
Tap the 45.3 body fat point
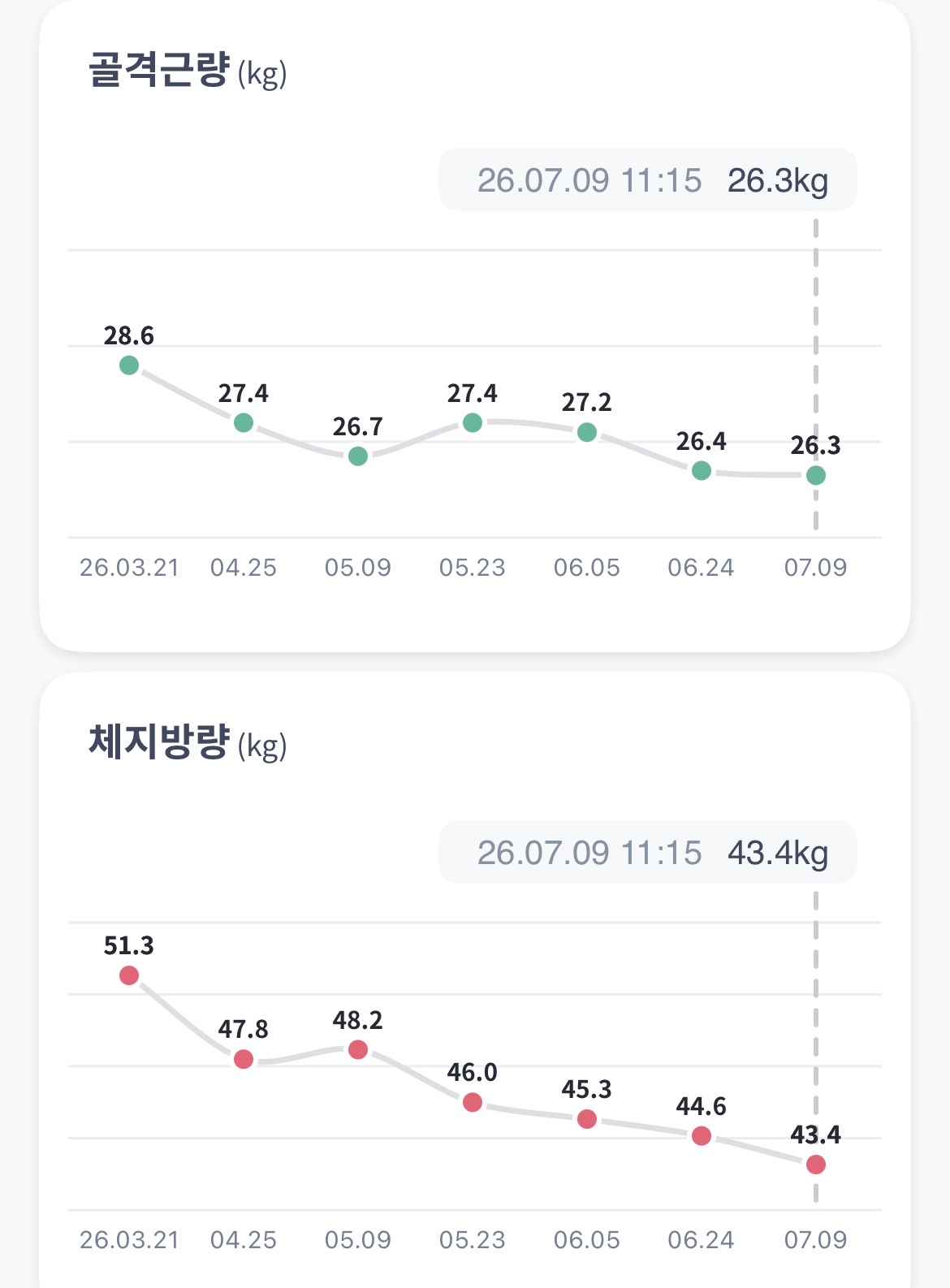coord(587,1119)
